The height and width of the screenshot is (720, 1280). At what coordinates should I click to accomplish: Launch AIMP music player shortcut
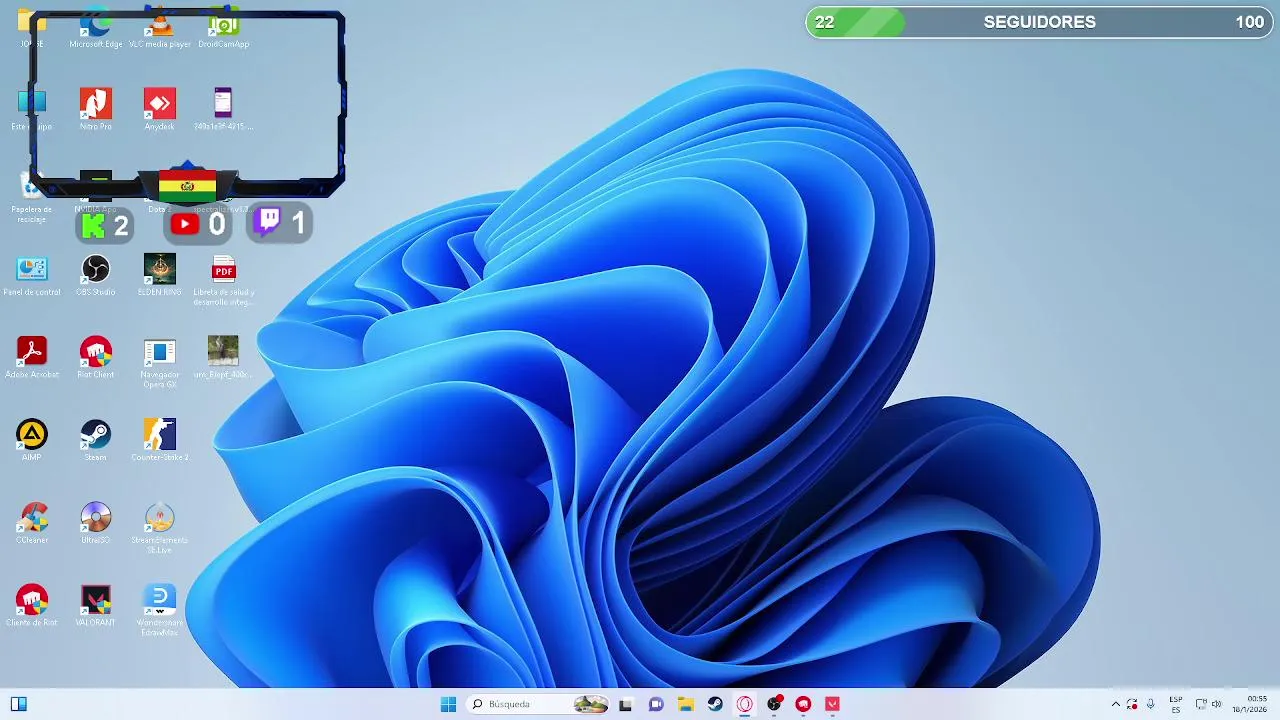[x=32, y=440]
